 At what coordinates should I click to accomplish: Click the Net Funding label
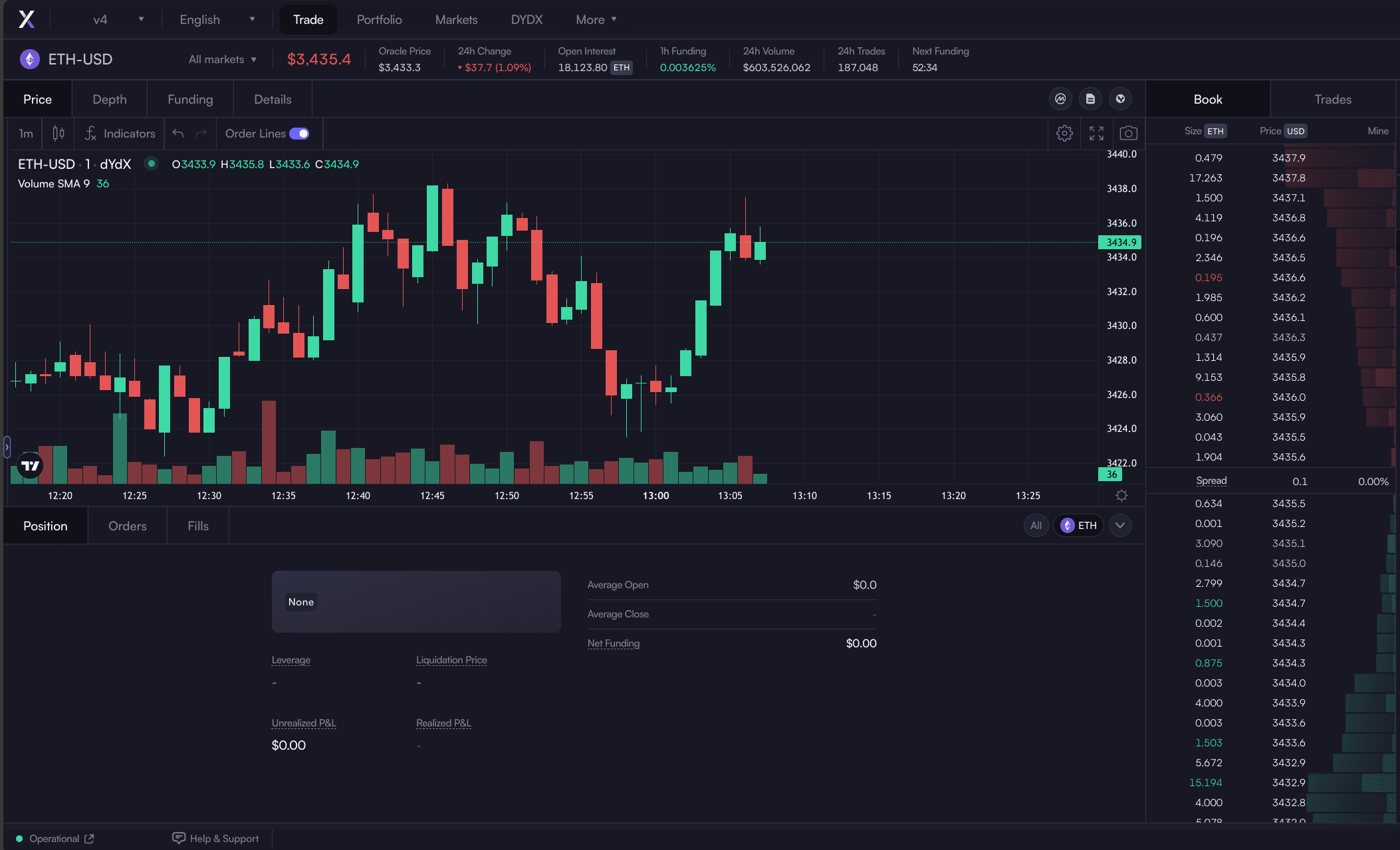click(x=613, y=643)
